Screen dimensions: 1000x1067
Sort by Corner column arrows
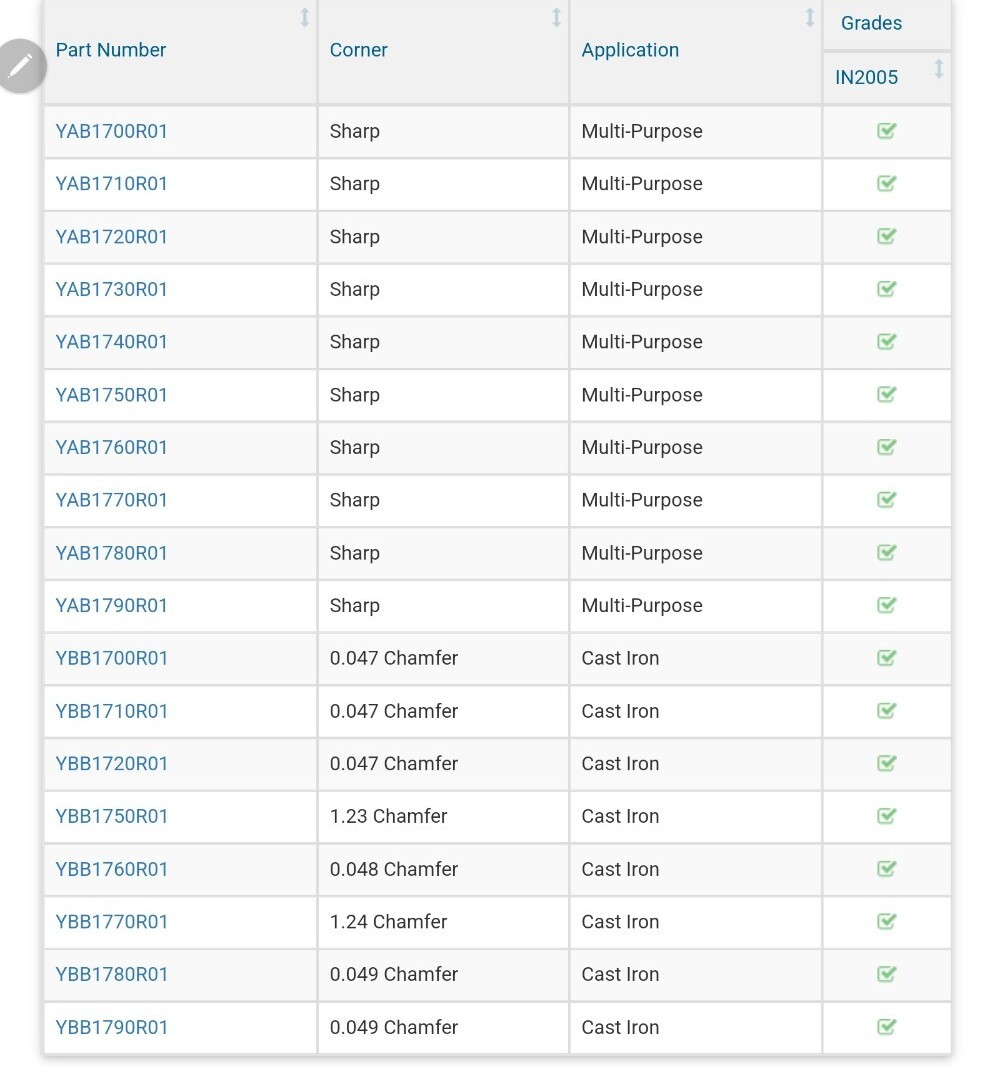[556, 18]
